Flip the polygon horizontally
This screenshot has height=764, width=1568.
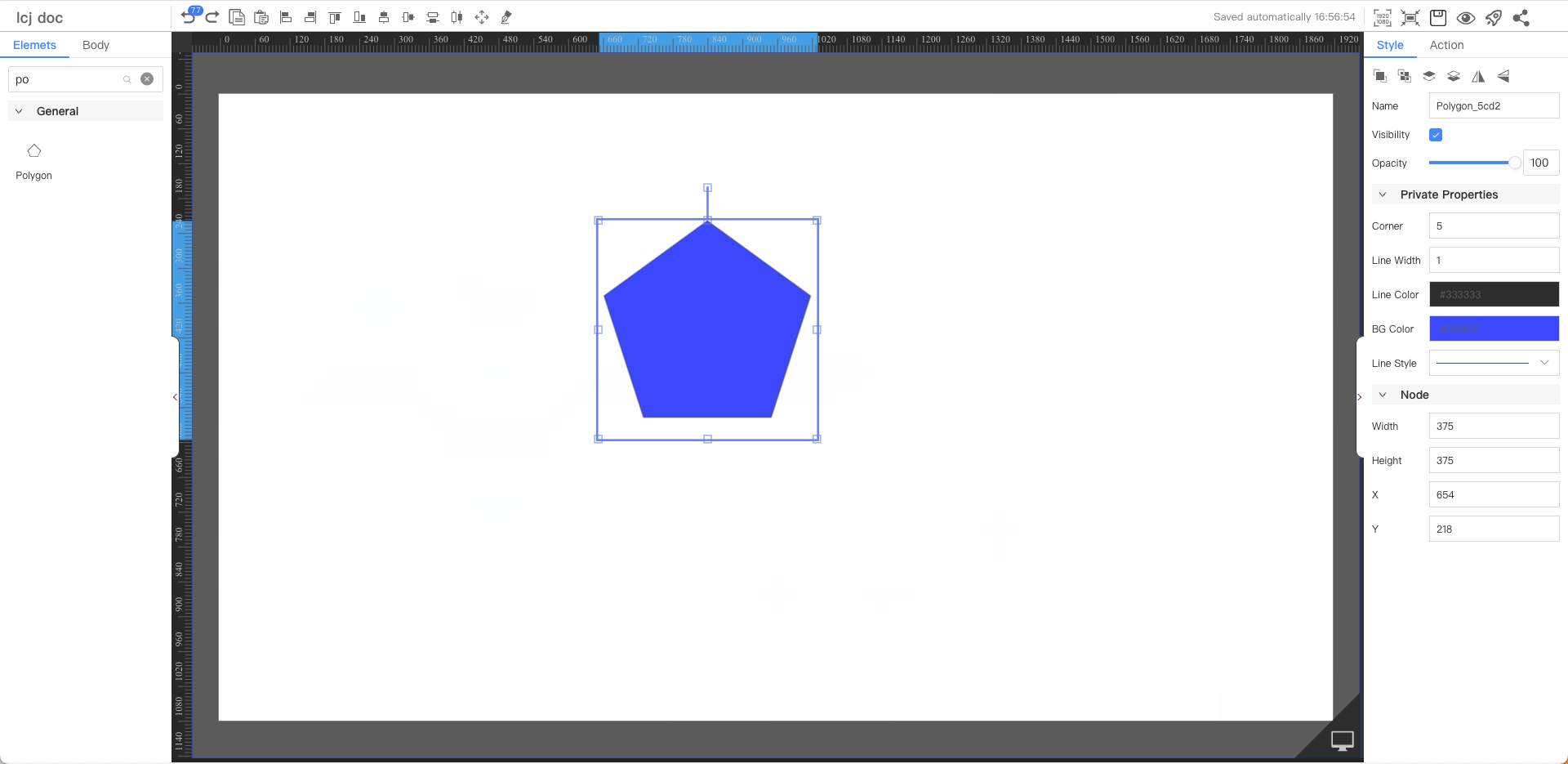click(1478, 76)
